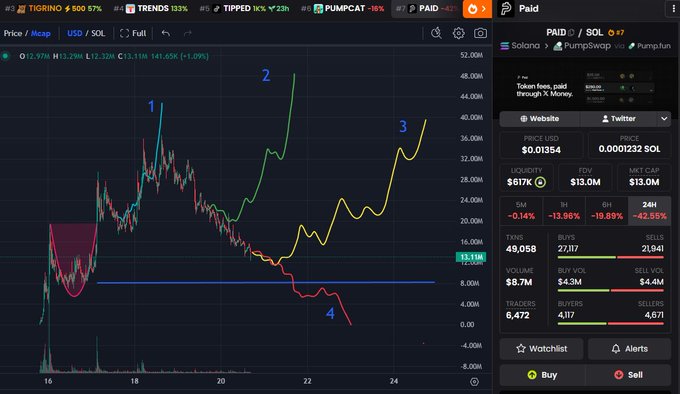Click the Solana chain link

coord(520,46)
